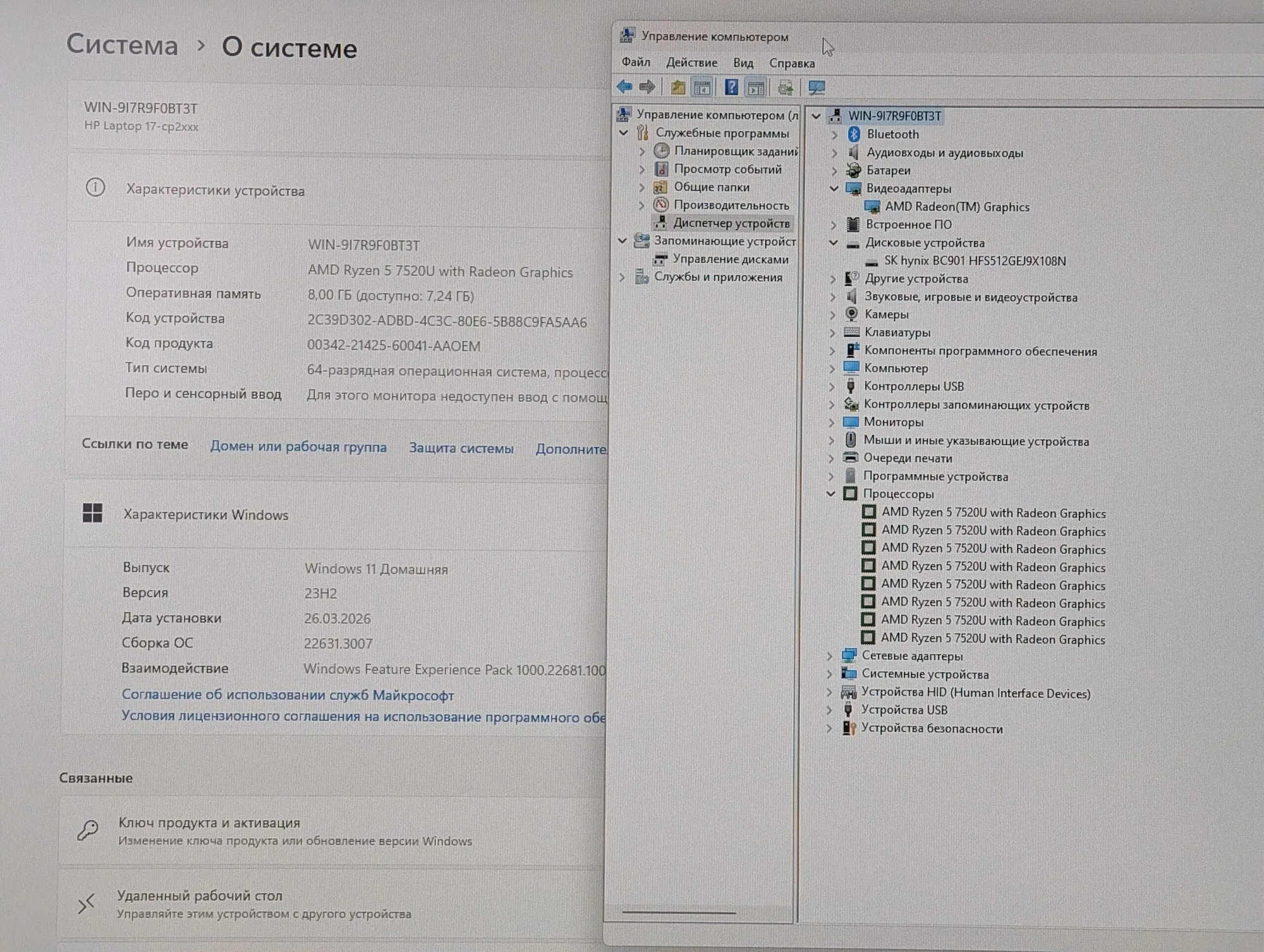This screenshot has height=952, width=1264.
Task: Expand Службы и приложения node
Action: click(x=623, y=277)
